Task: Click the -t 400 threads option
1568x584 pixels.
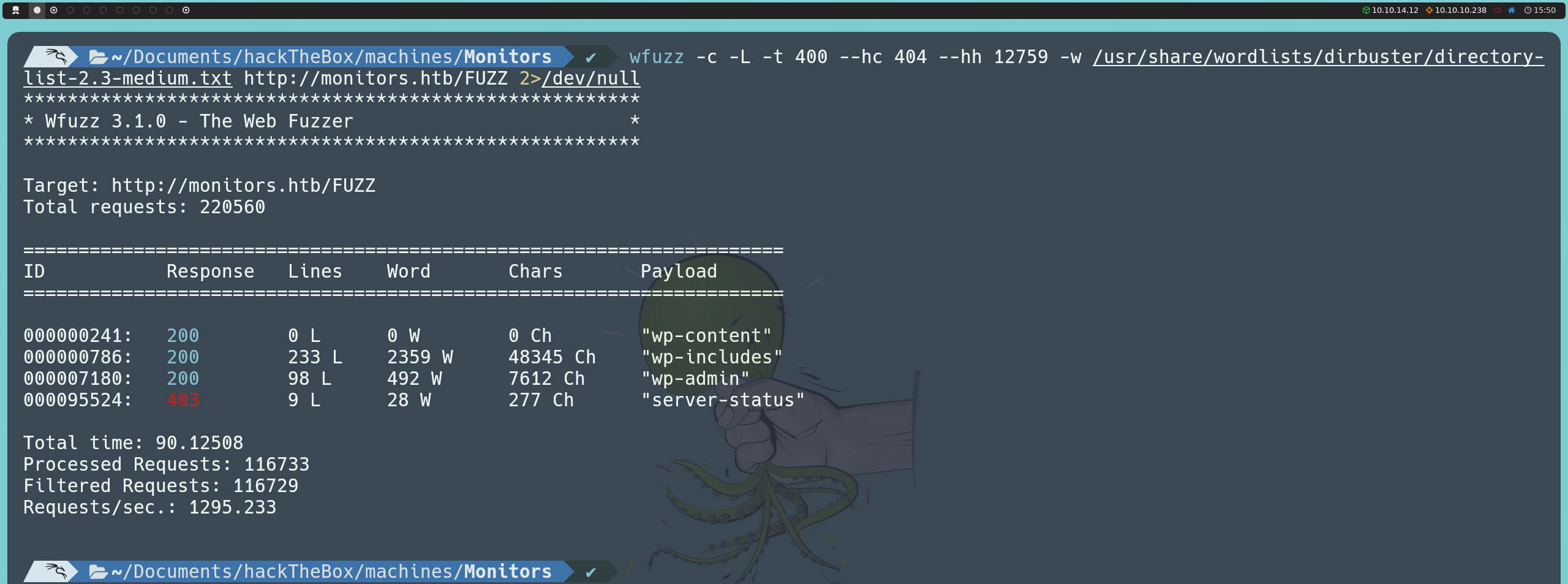Action: coord(795,57)
